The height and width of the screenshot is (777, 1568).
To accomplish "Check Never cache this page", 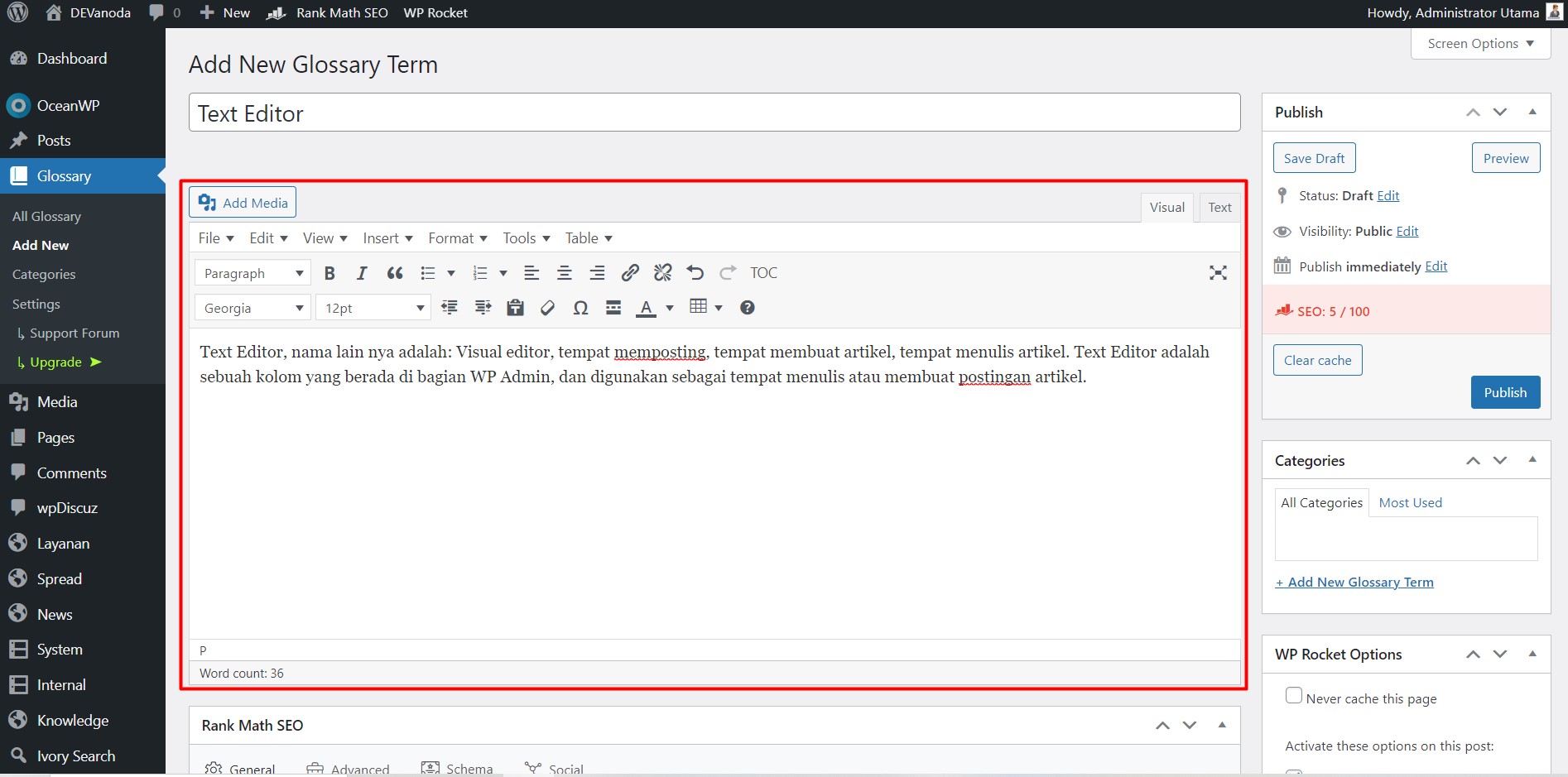I will [1294, 695].
